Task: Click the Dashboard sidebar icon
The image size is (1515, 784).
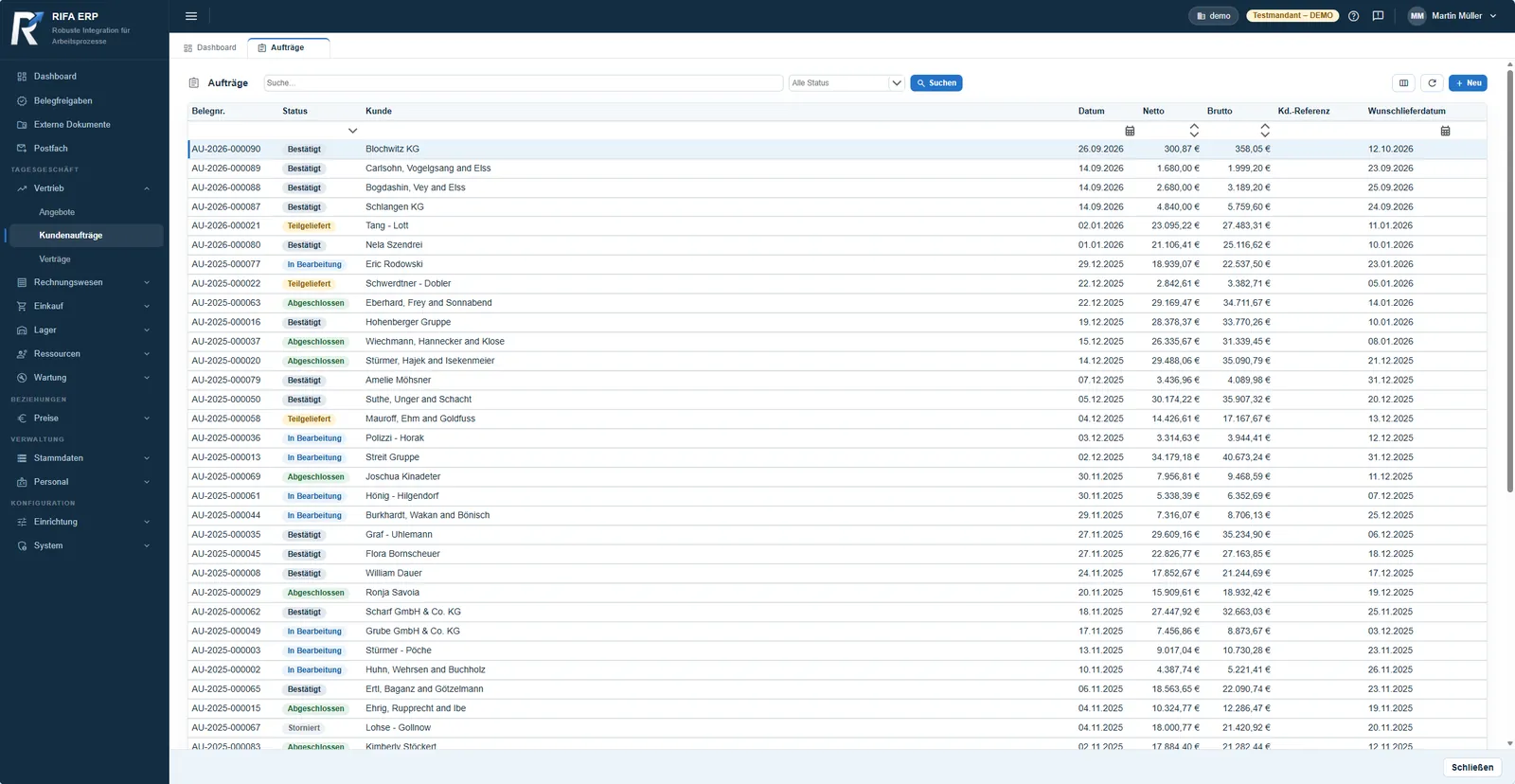Action: [x=22, y=77]
